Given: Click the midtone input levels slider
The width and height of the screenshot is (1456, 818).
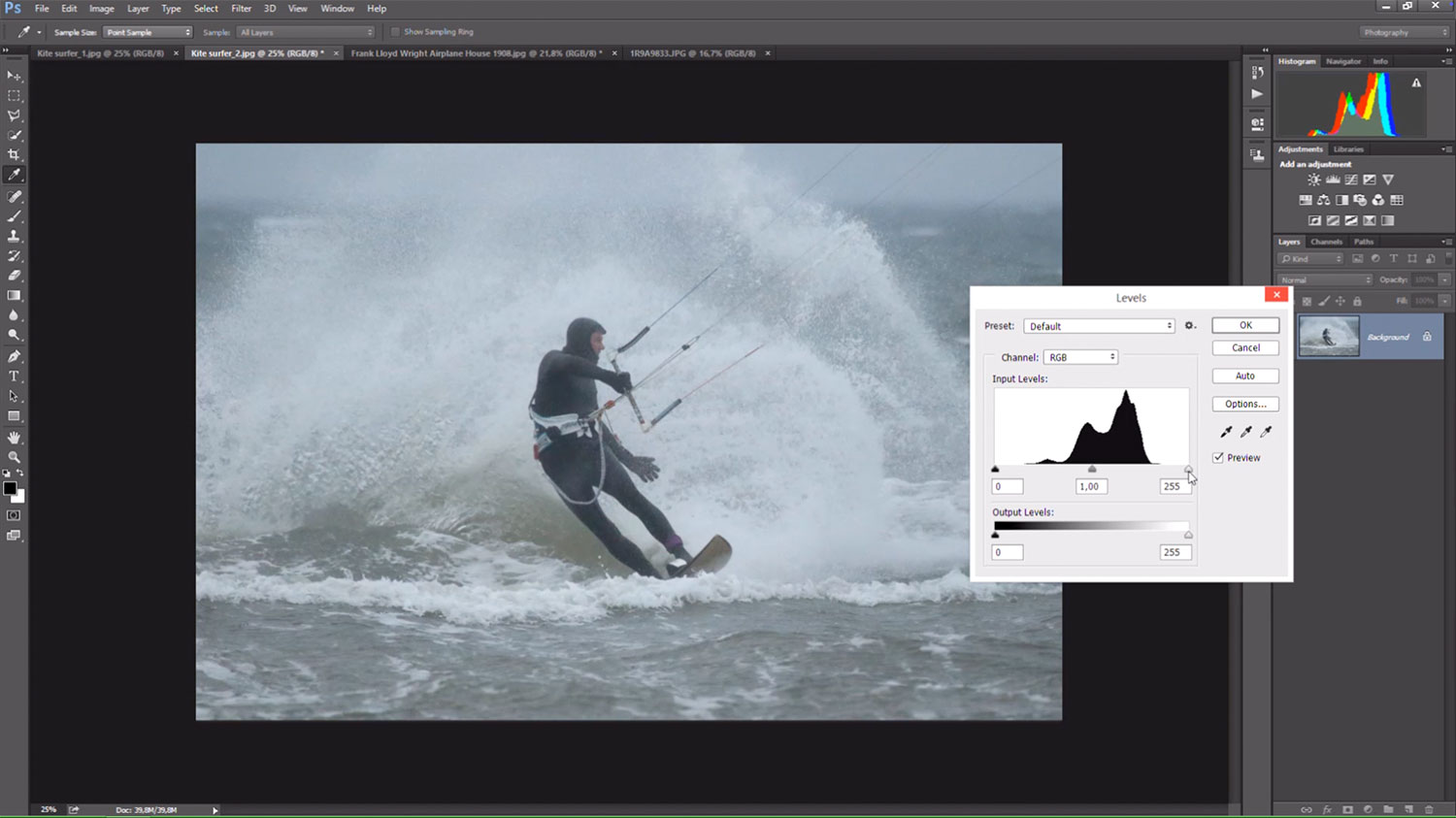Looking at the screenshot, I should pos(1092,470).
